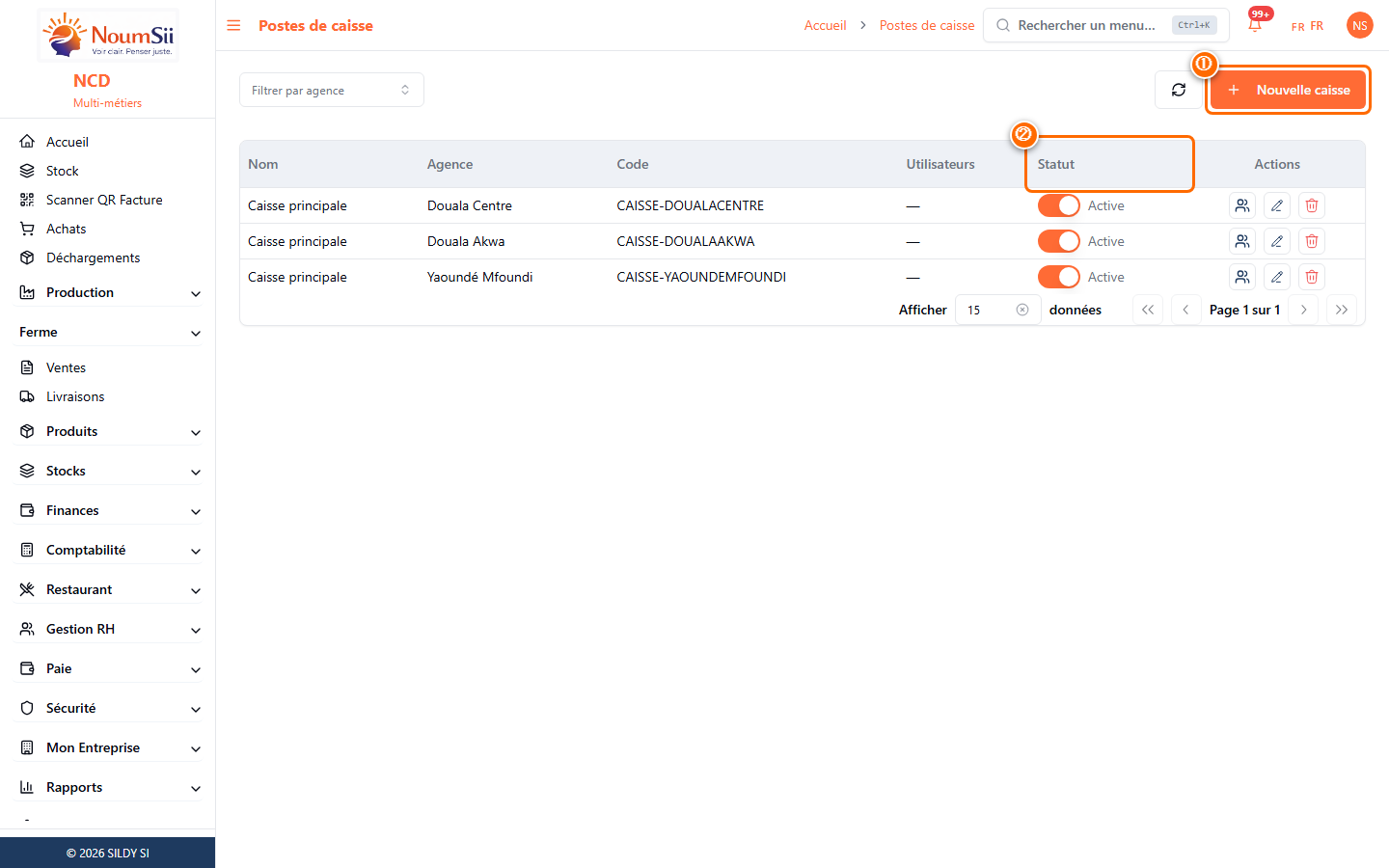Expand the Mon Entreprise menu
Viewport: 1389px width, 868px height.
[110, 747]
